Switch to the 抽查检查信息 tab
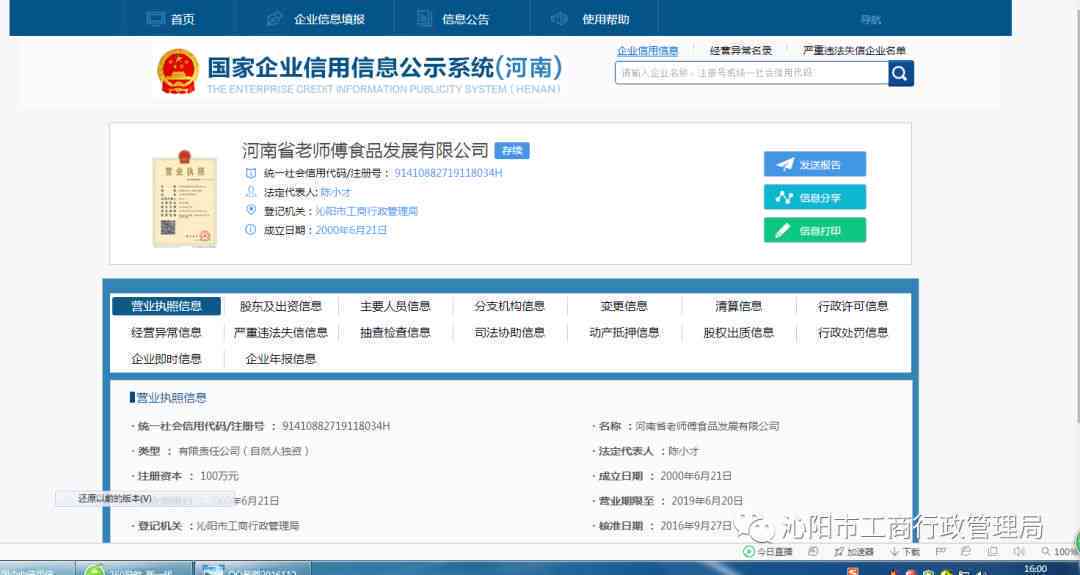This screenshot has width=1080, height=575. pyautogui.click(x=395, y=333)
